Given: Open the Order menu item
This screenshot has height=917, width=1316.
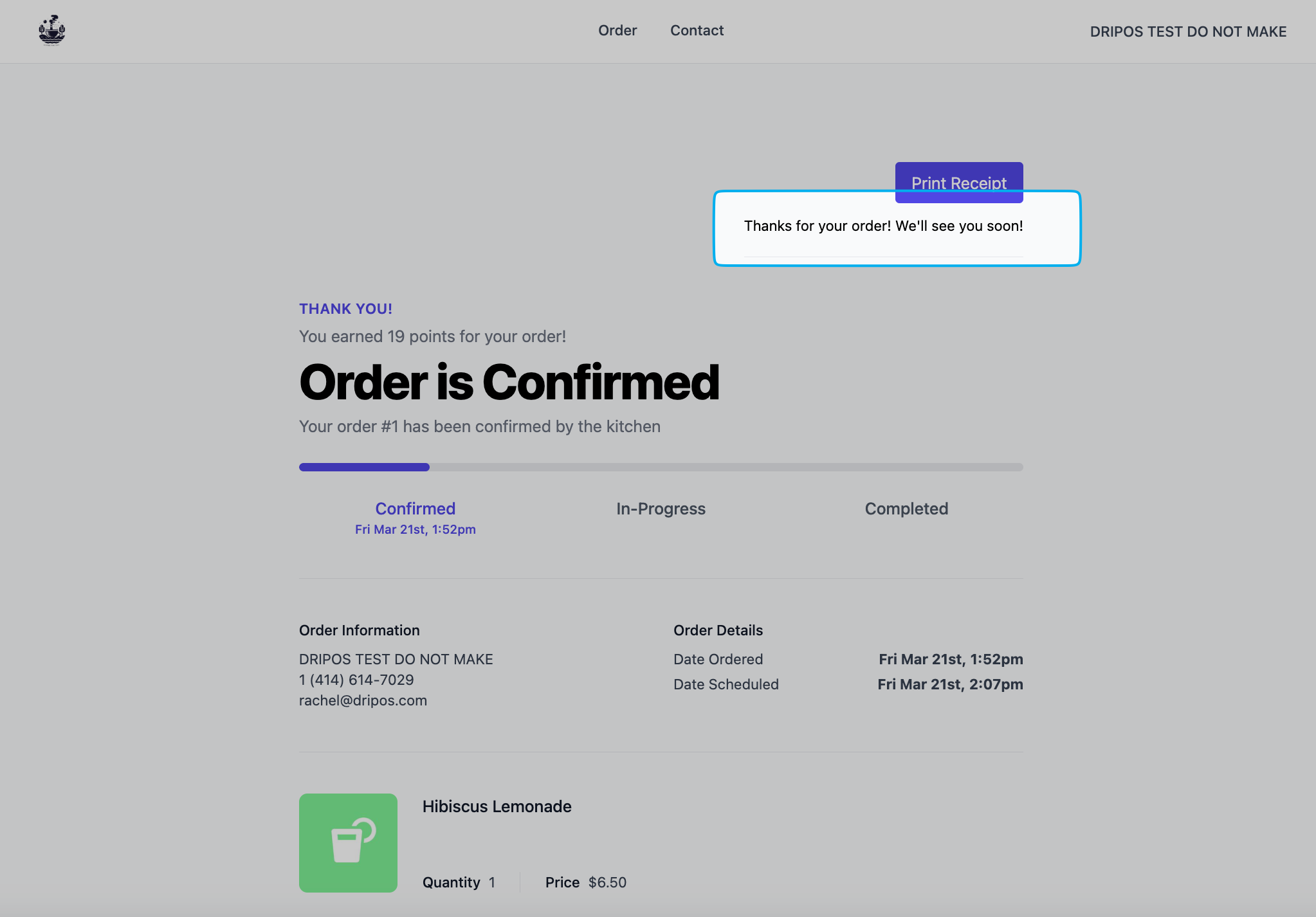Looking at the screenshot, I should (x=617, y=30).
